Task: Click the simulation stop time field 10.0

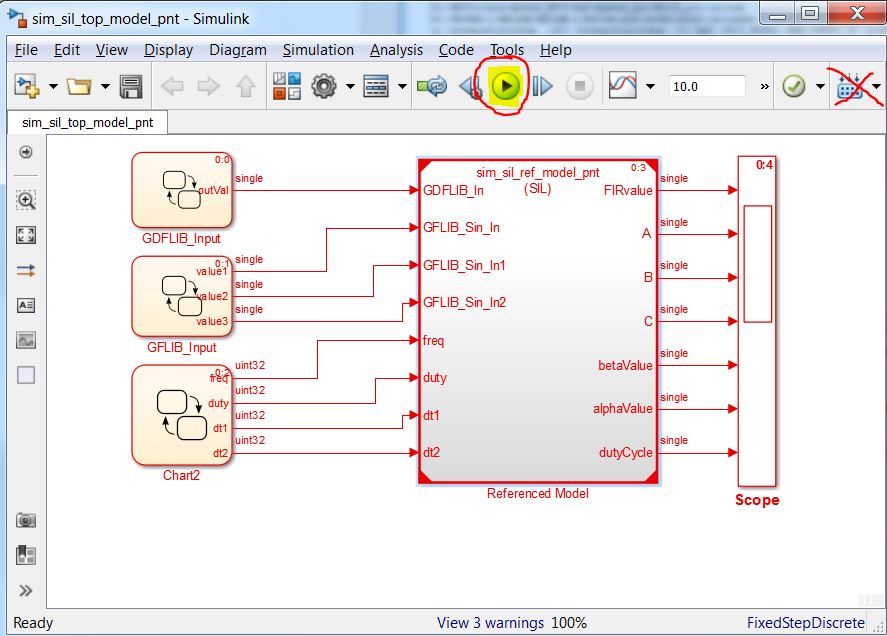Action: click(707, 87)
